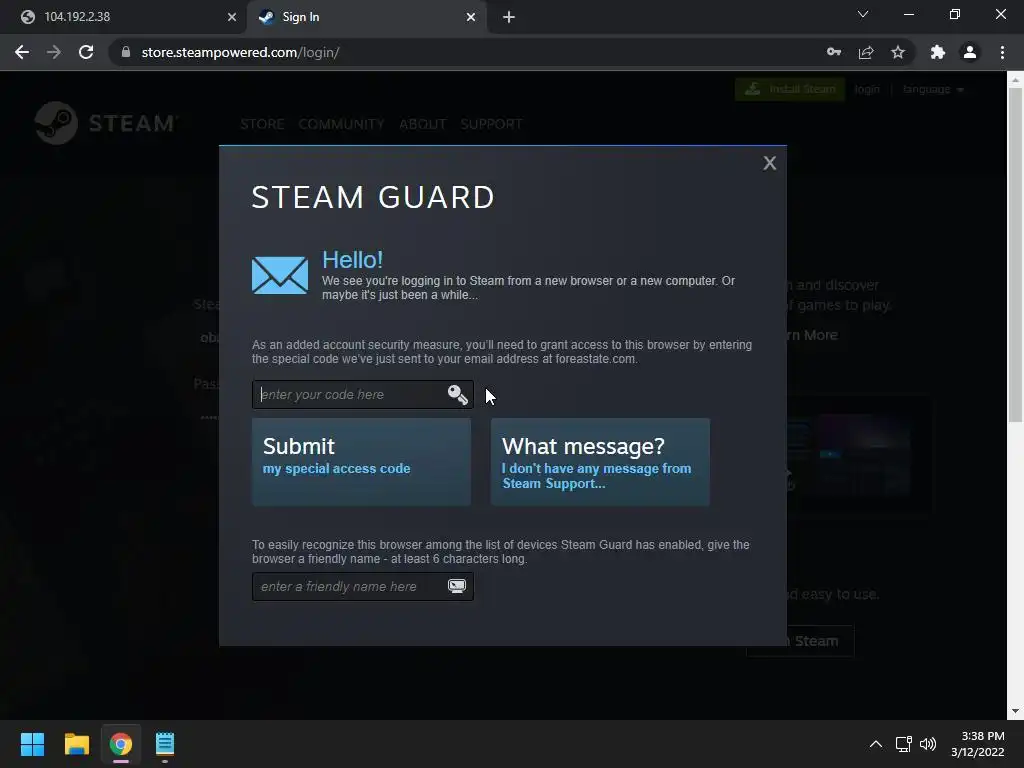This screenshot has width=1024, height=768.
Task: Share this page icon
Action: point(866,52)
